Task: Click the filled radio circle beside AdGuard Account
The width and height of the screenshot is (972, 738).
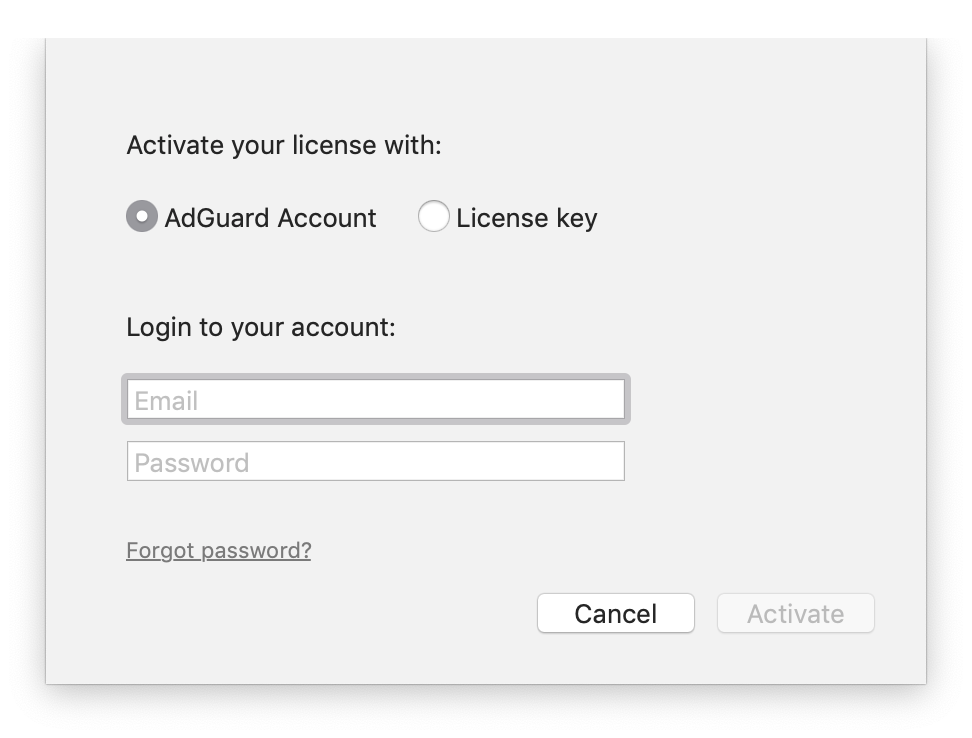Action: [x=142, y=217]
